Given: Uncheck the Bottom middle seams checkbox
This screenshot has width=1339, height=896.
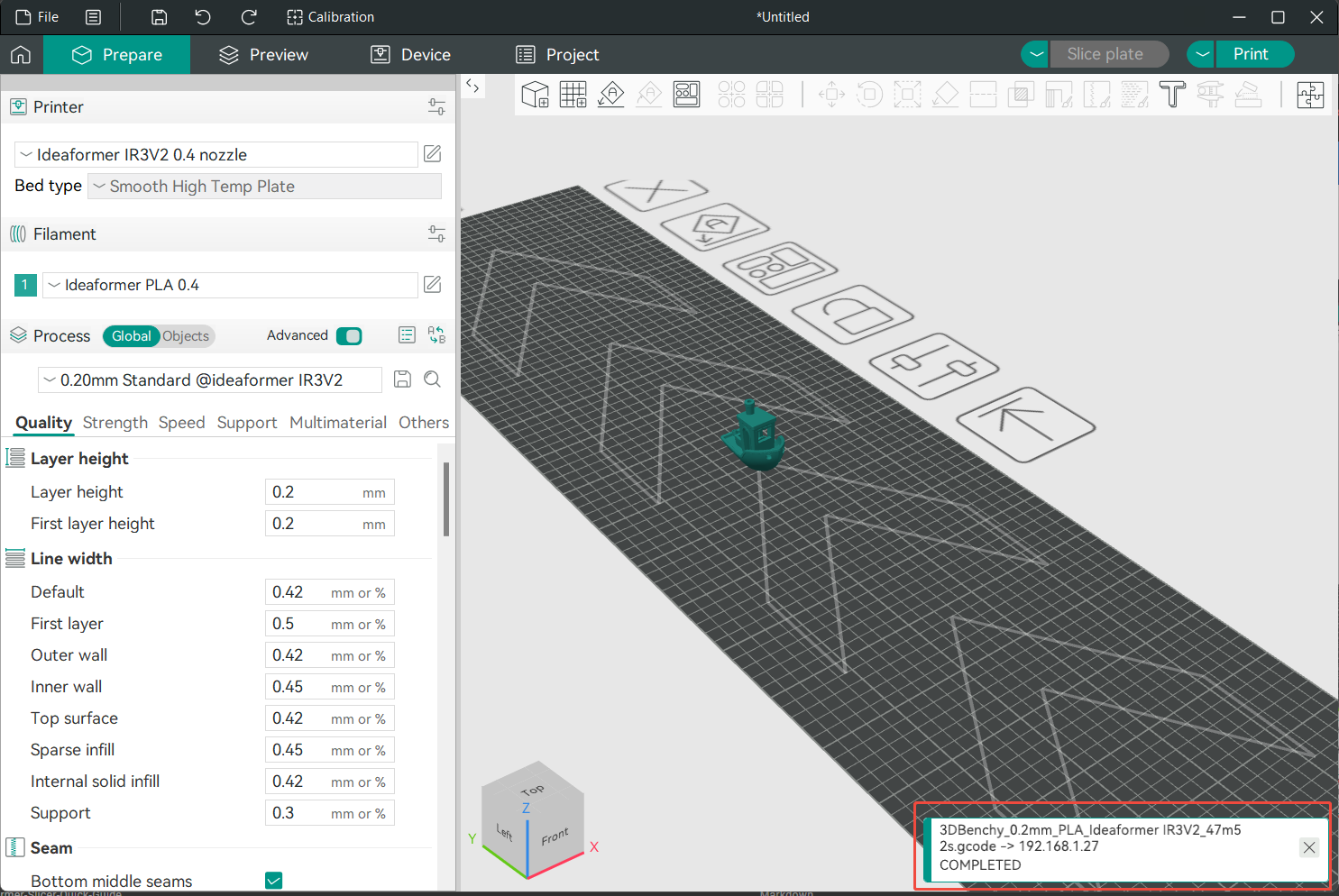Looking at the screenshot, I should (x=274, y=881).
